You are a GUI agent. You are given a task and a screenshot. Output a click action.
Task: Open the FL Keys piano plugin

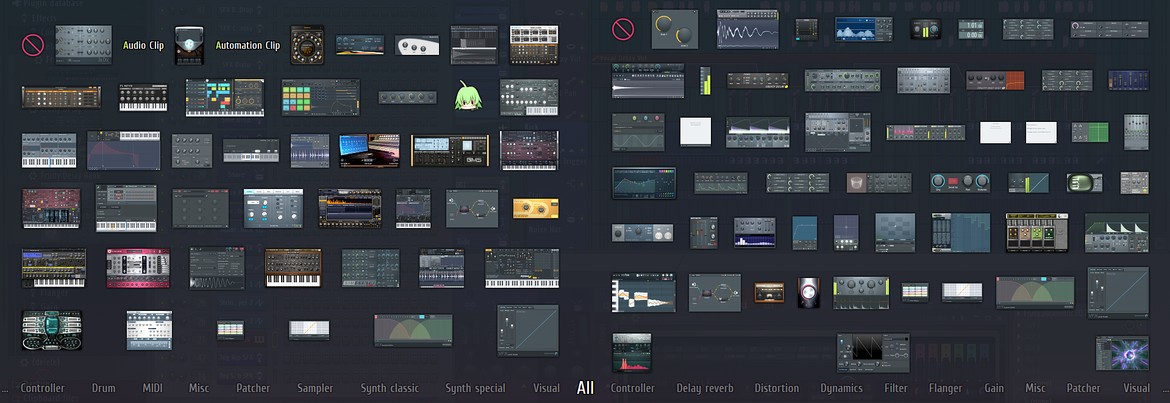[143, 97]
